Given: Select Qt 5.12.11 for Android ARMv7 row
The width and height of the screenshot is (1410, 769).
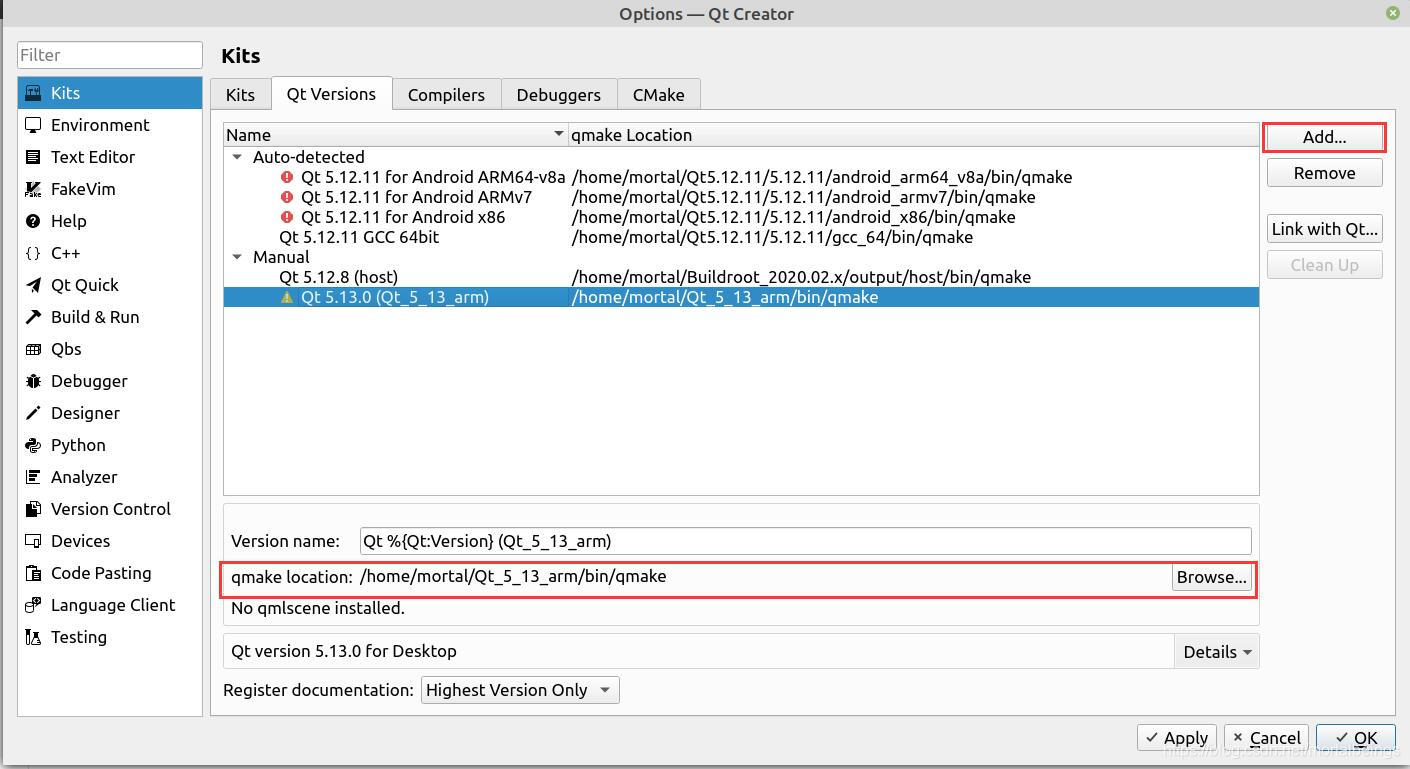Looking at the screenshot, I should [x=741, y=197].
